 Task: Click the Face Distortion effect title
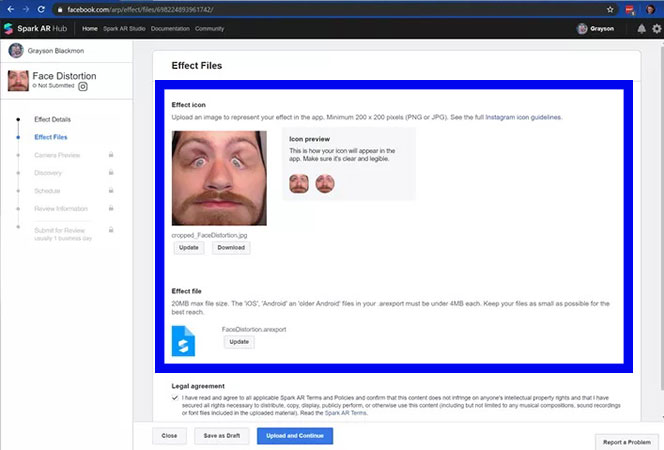pos(64,76)
